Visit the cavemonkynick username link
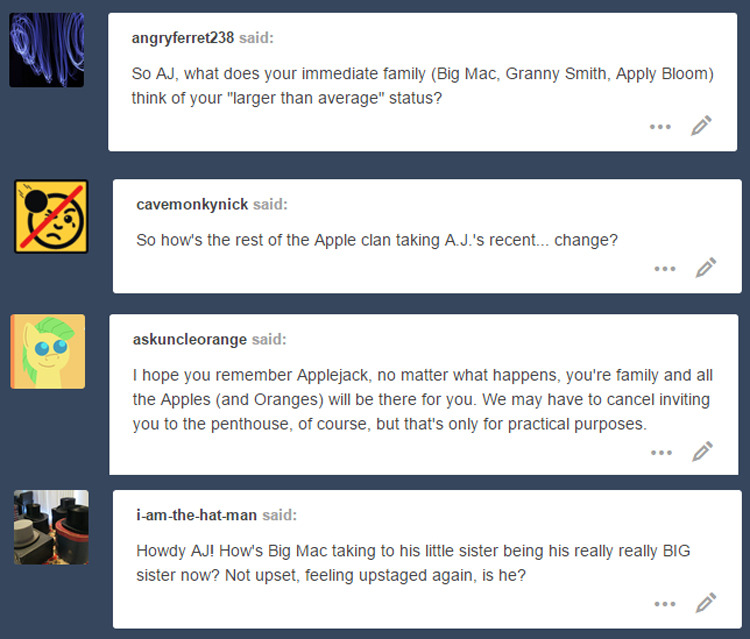This screenshot has width=750, height=639. [x=192, y=204]
